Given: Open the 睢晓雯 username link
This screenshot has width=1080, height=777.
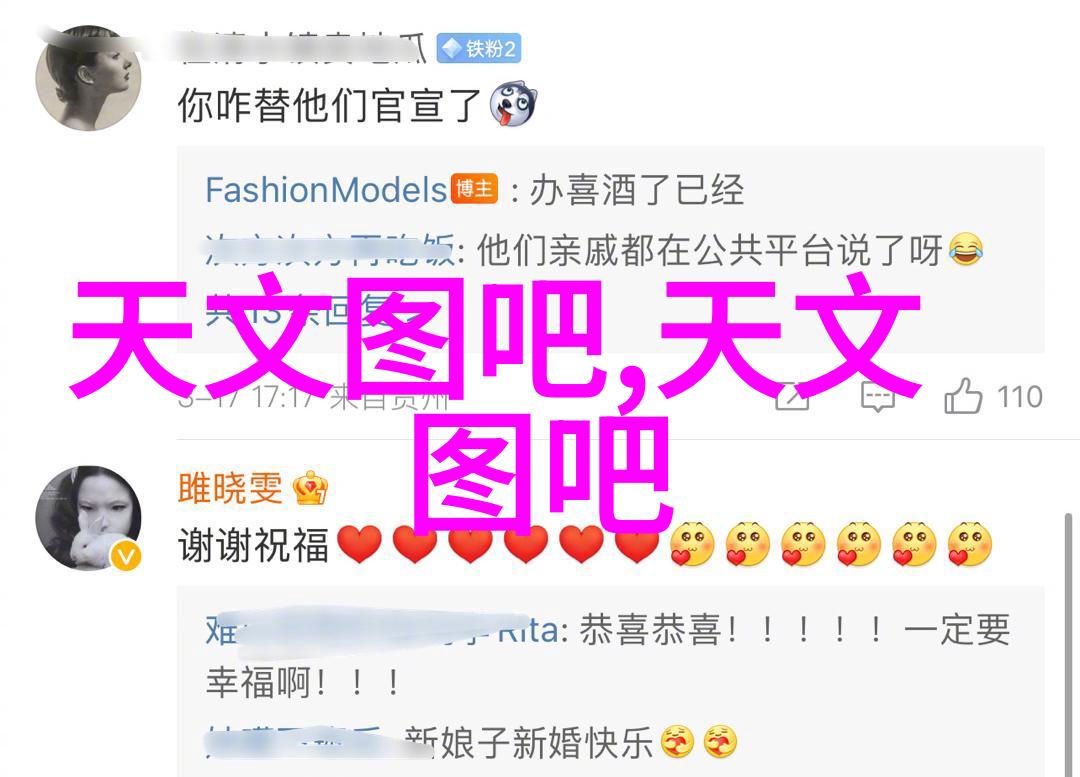Looking at the screenshot, I should 230,488.
